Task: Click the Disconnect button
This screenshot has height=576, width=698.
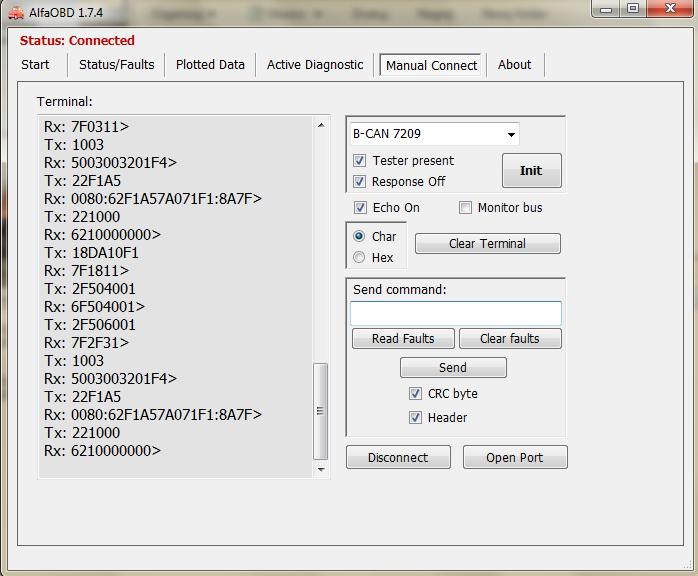Action: point(398,457)
